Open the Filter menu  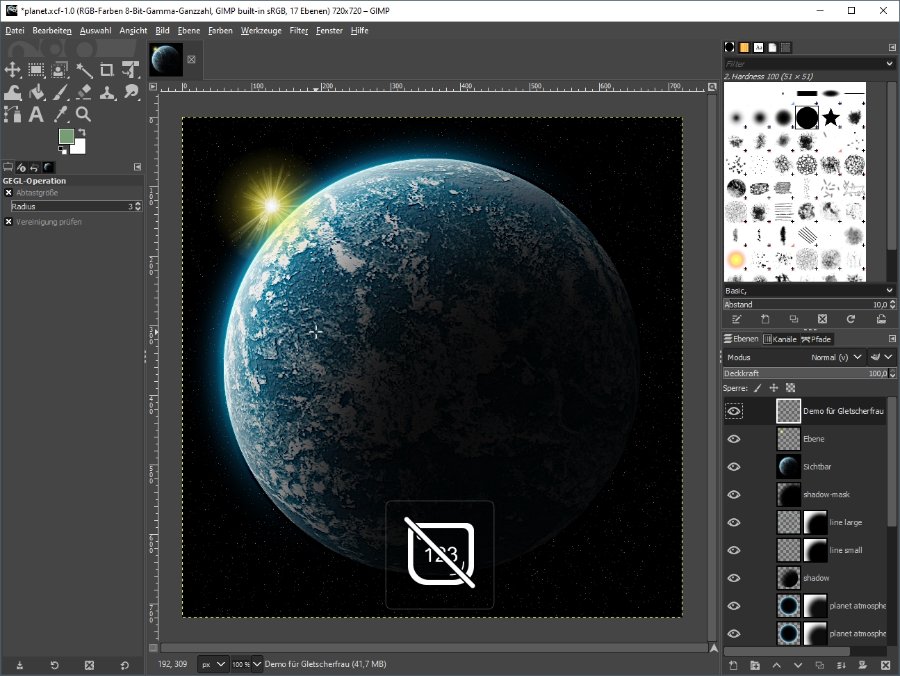pyautogui.click(x=299, y=31)
